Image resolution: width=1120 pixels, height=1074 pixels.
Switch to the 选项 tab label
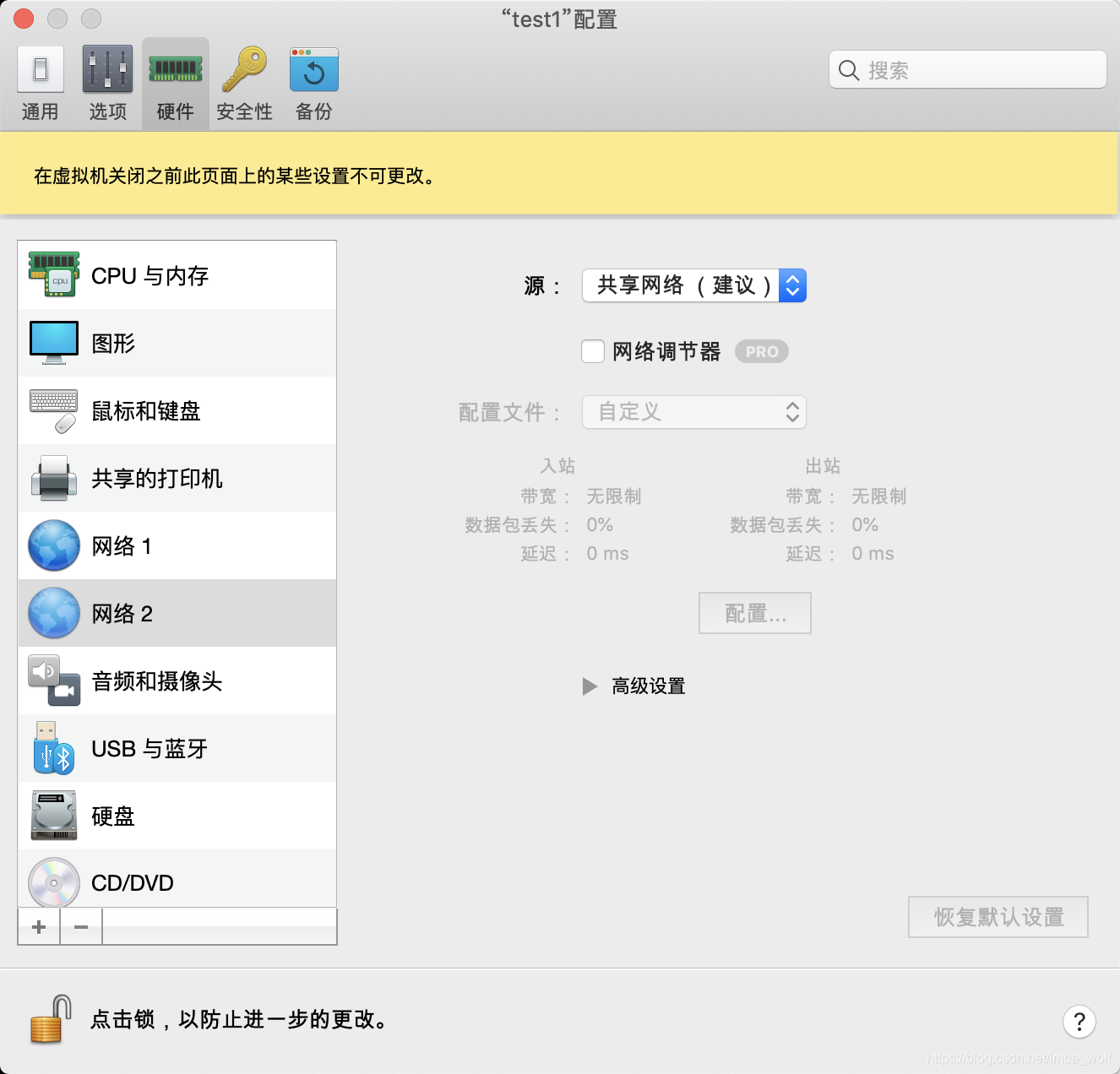108,111
